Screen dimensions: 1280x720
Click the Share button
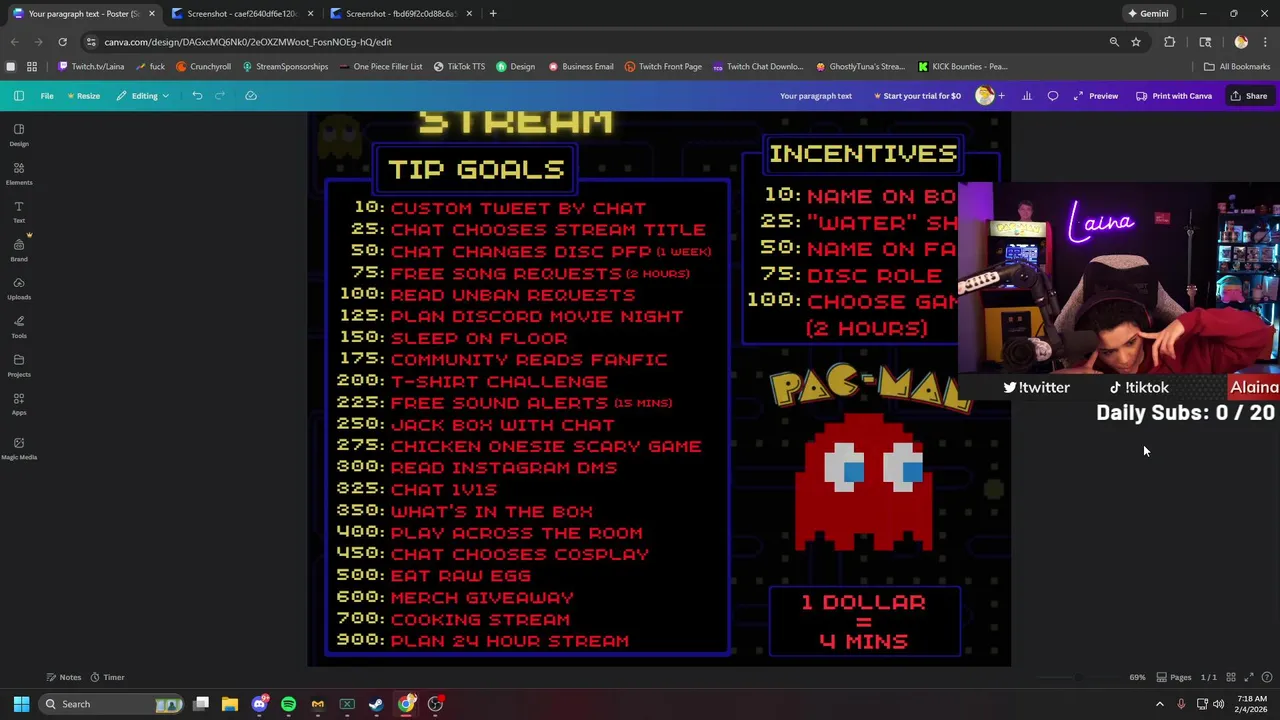click(x=1249, y=96)
